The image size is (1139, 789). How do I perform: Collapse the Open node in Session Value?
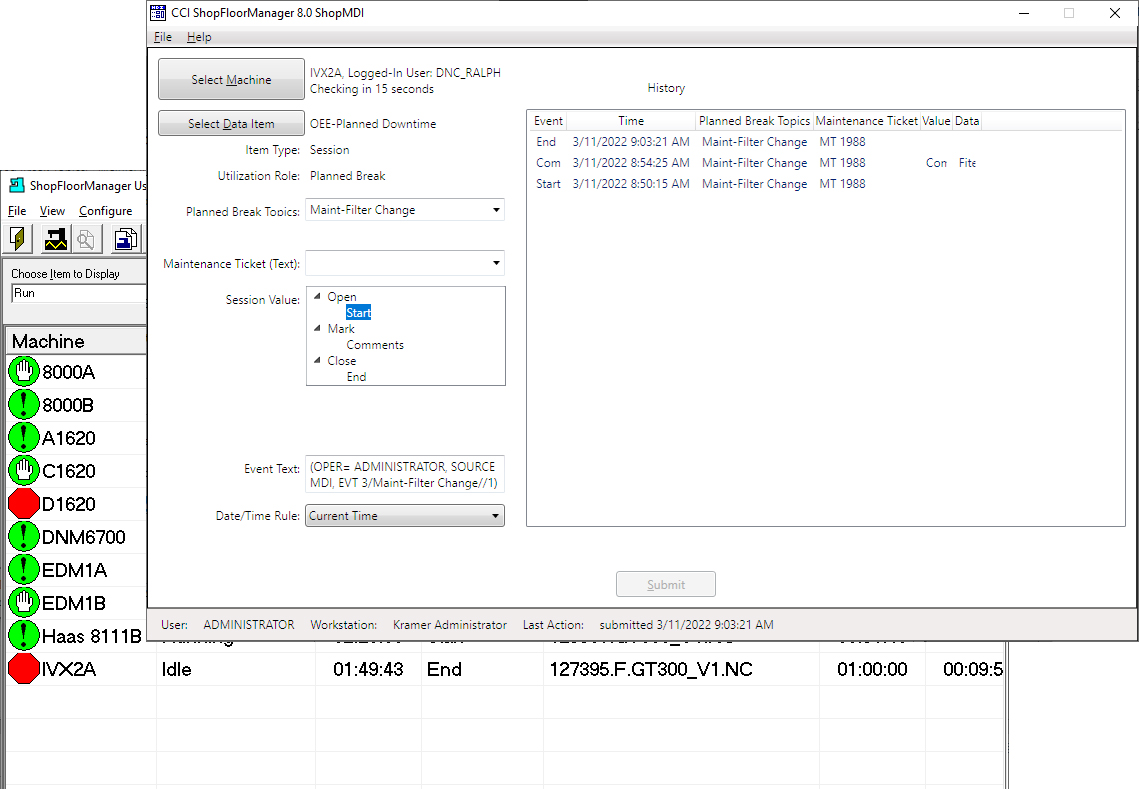tap(317, 296)
